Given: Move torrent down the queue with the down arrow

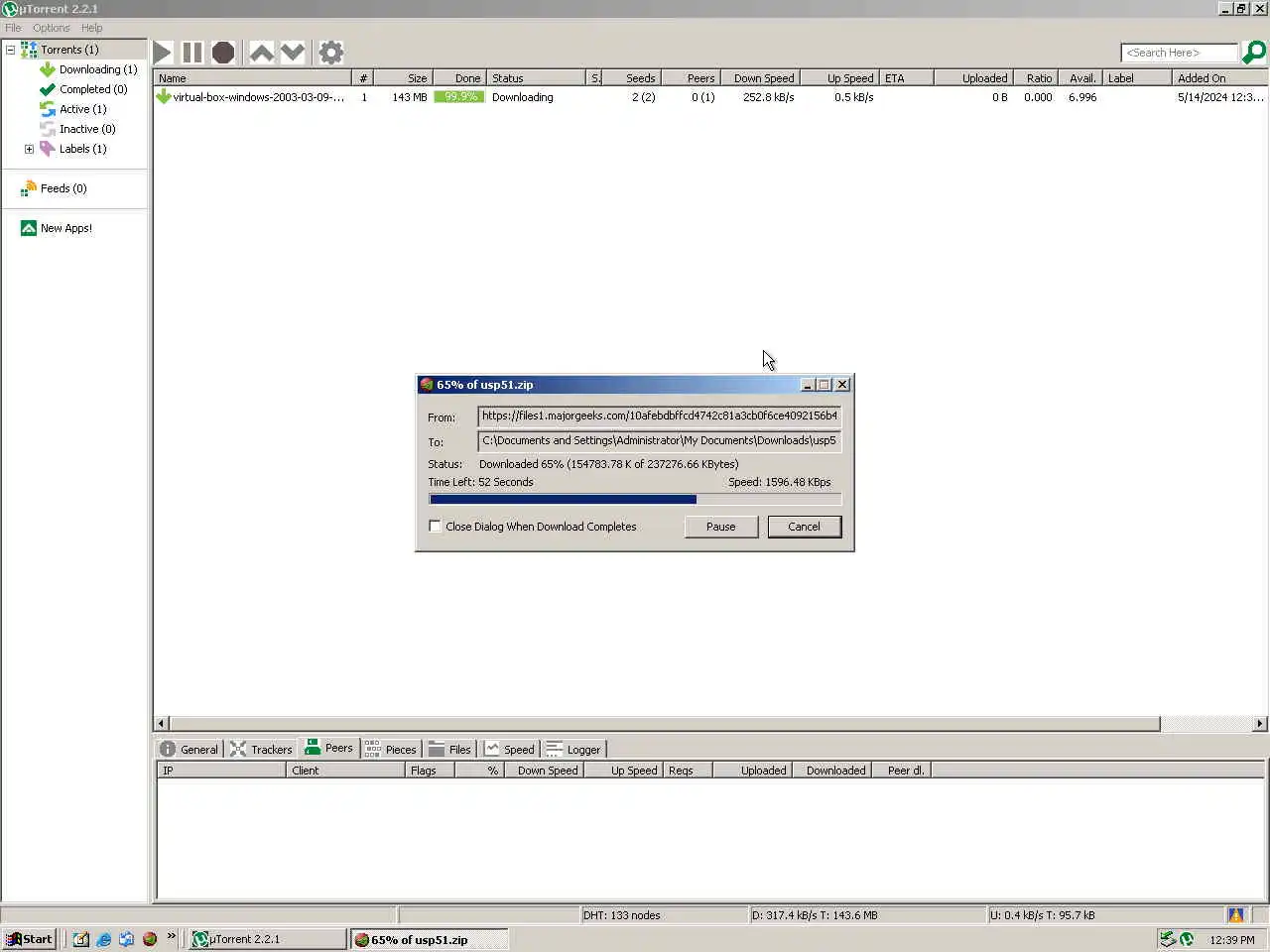Looking at the screenshot, I should pyautogui.click(x=293, y=53).
